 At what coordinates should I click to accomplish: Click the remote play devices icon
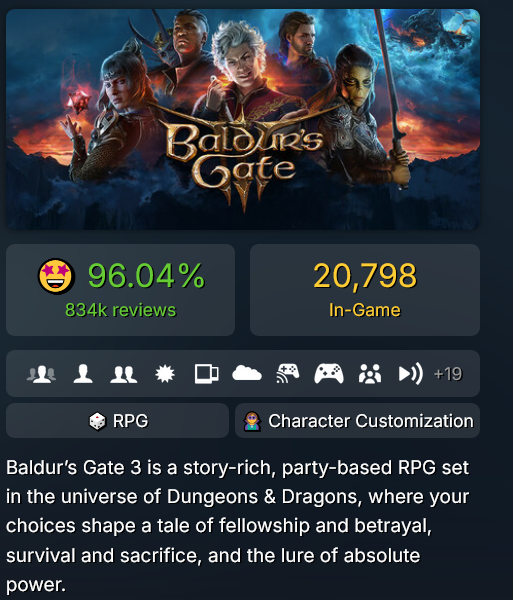(206, 374)
